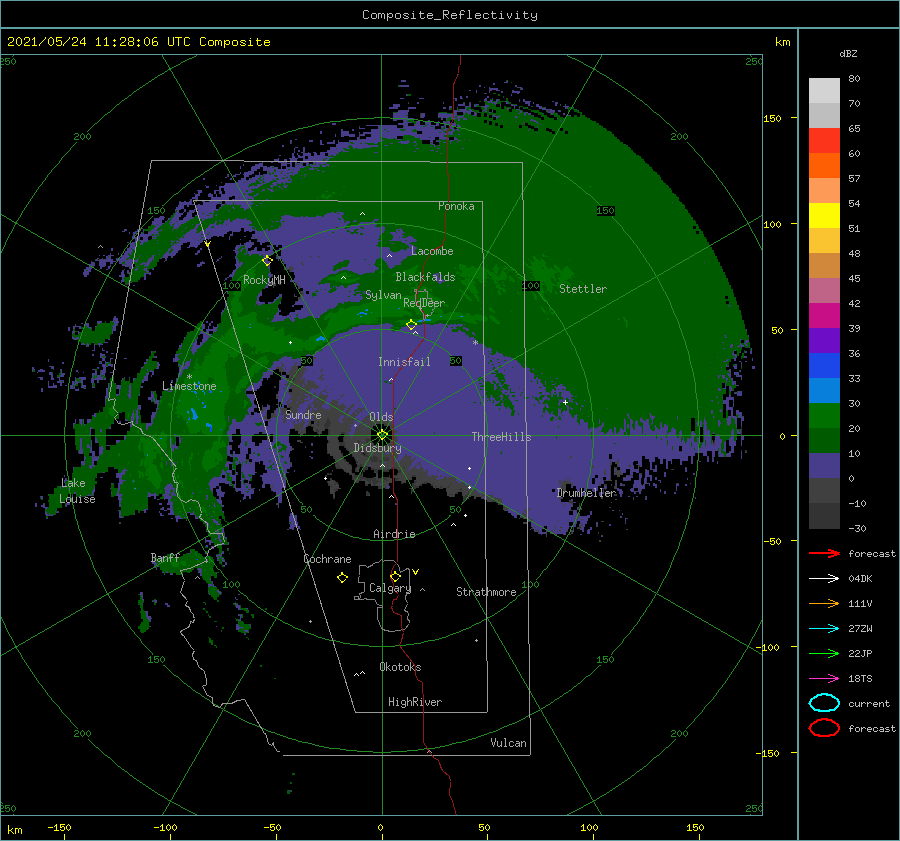Viewport: 900px width, 841px height.
Task: Click the Okotoks label
Action: coord(400,667)
